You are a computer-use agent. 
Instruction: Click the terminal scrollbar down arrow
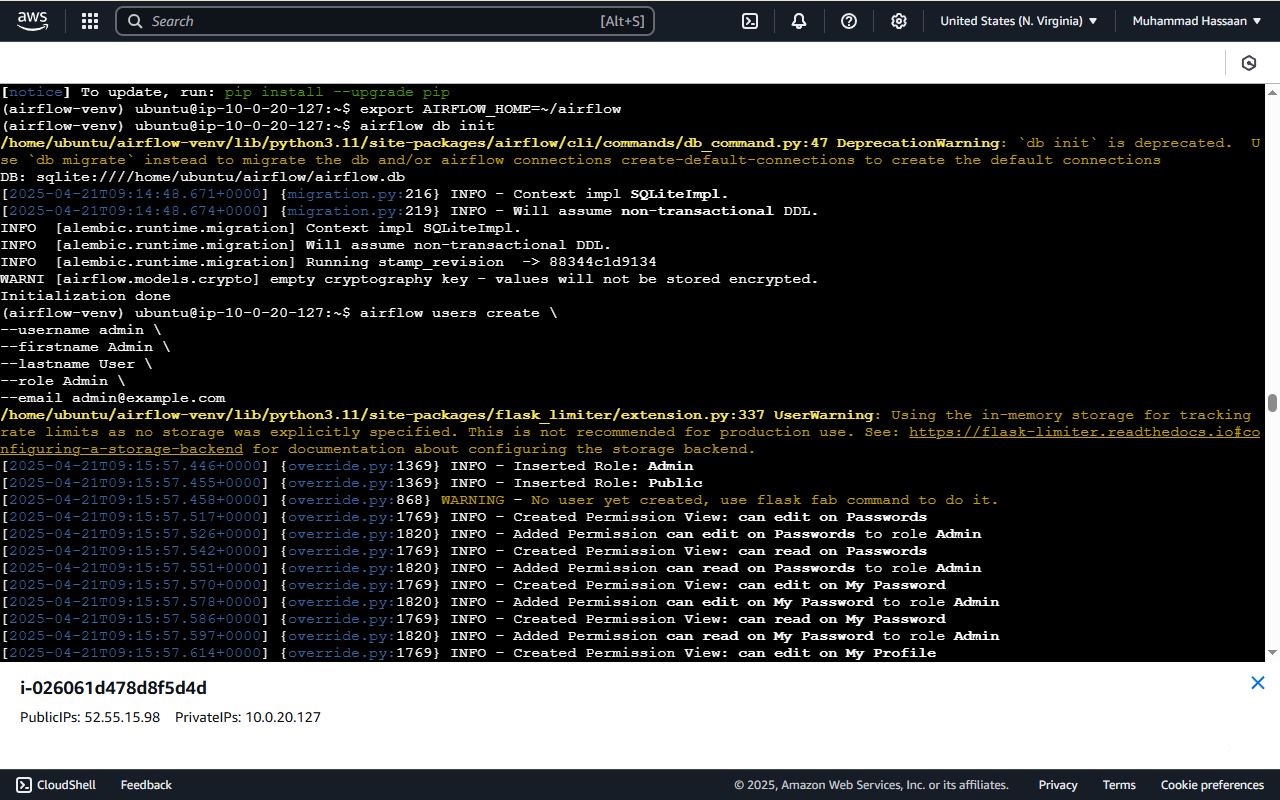1272,653
